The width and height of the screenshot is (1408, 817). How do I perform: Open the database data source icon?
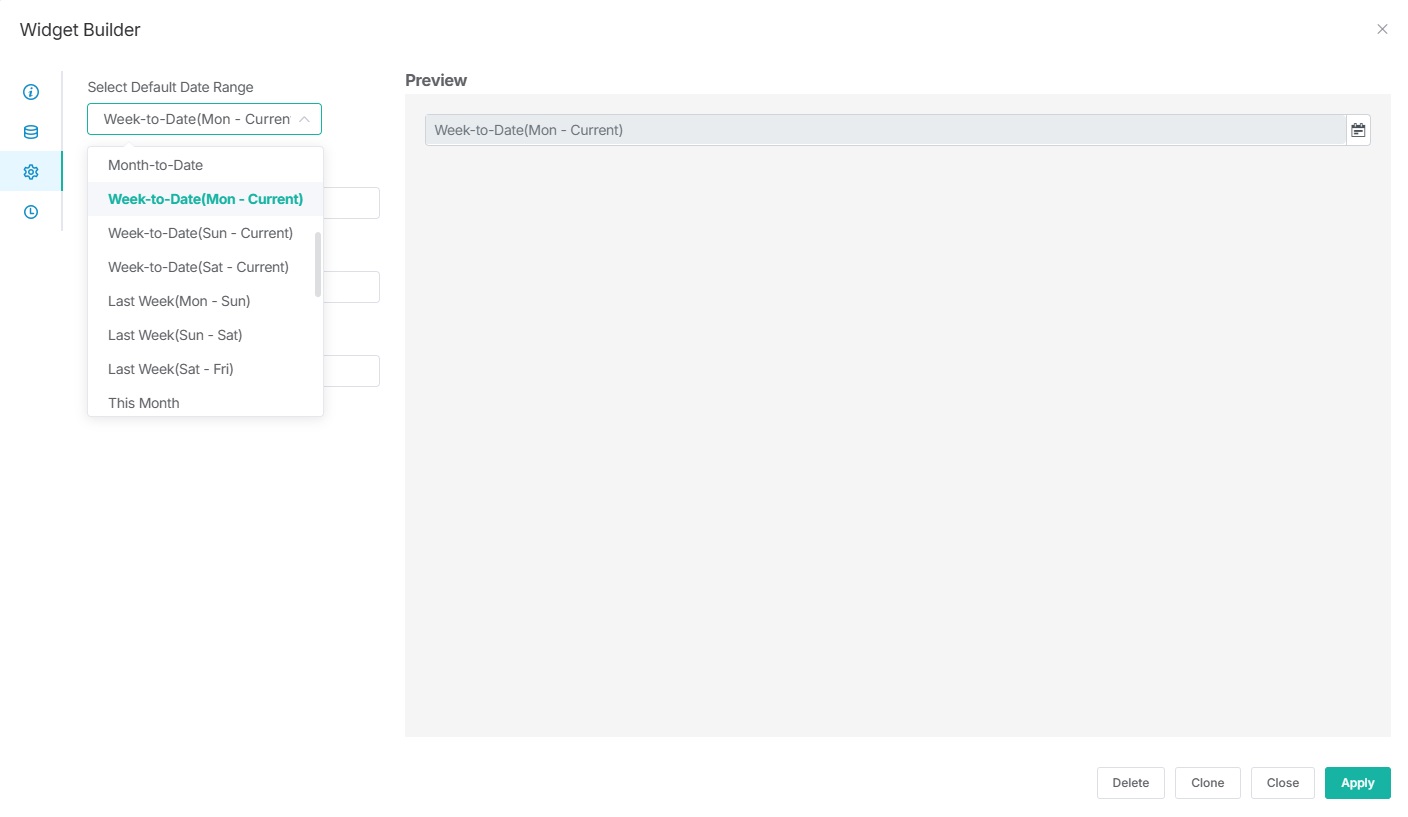click(x=31, y=132)
